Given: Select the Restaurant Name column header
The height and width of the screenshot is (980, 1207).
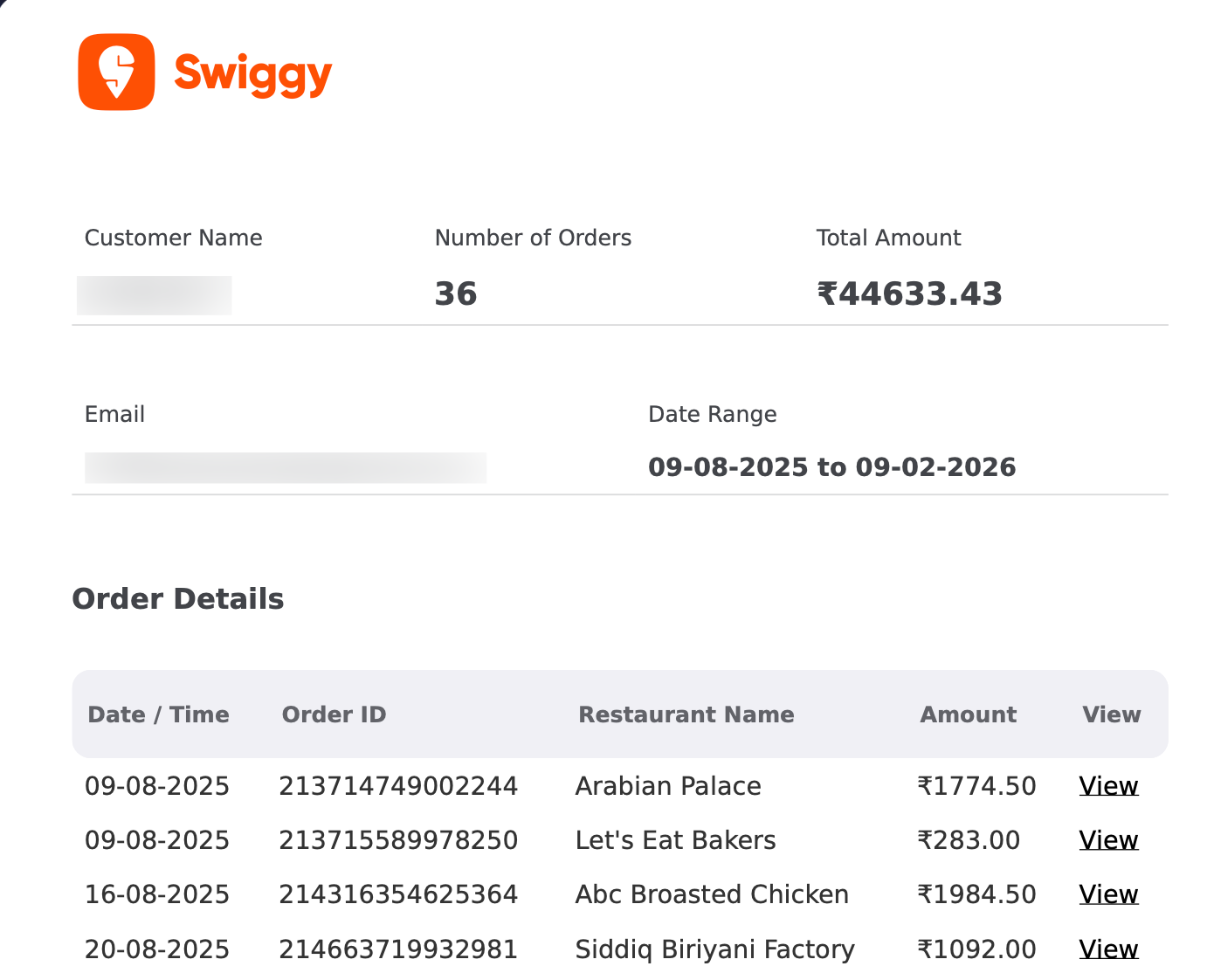Looking at the screenshot, I should pos(686,714).
